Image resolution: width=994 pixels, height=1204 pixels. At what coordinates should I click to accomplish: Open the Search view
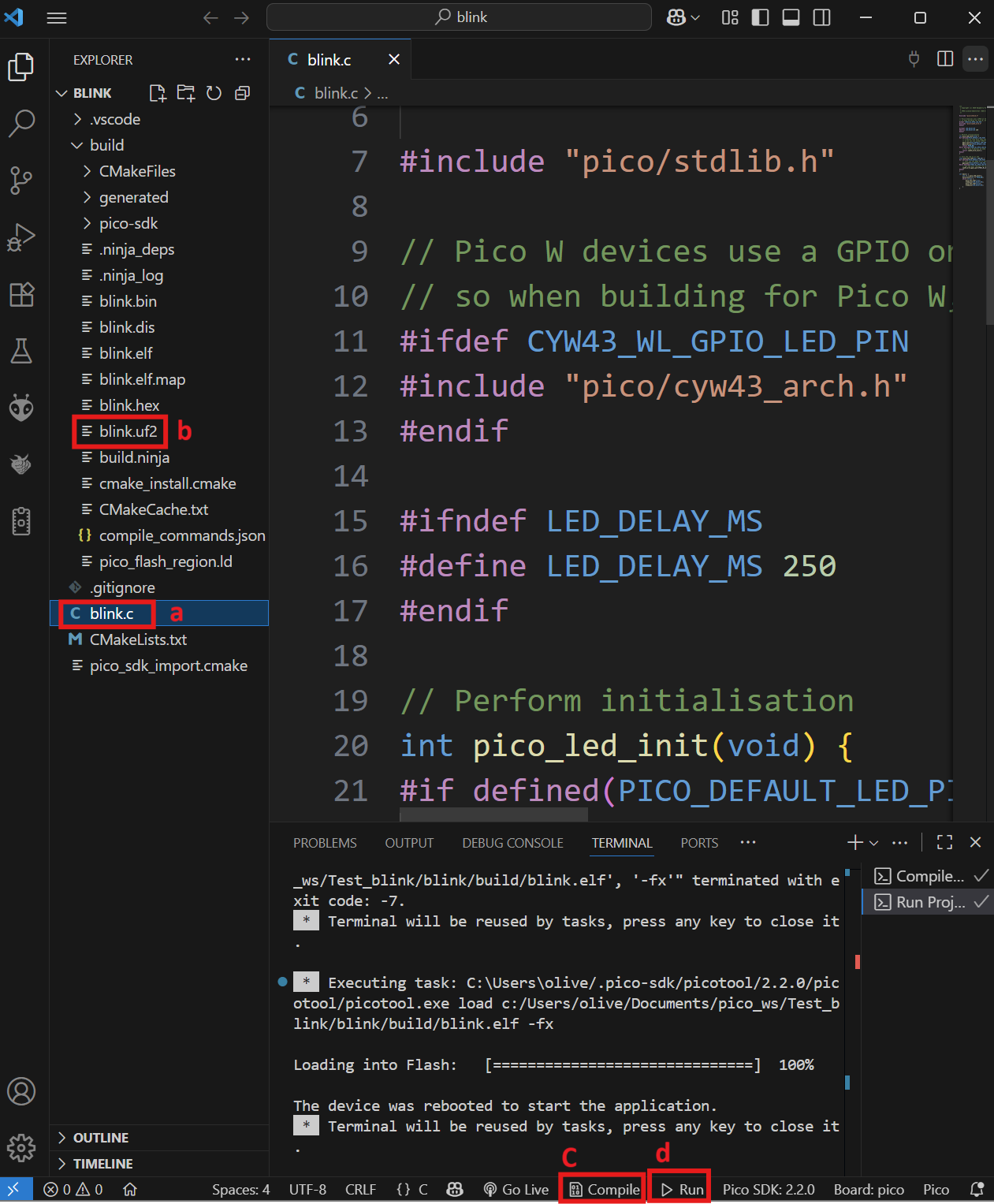click(20, 124)
